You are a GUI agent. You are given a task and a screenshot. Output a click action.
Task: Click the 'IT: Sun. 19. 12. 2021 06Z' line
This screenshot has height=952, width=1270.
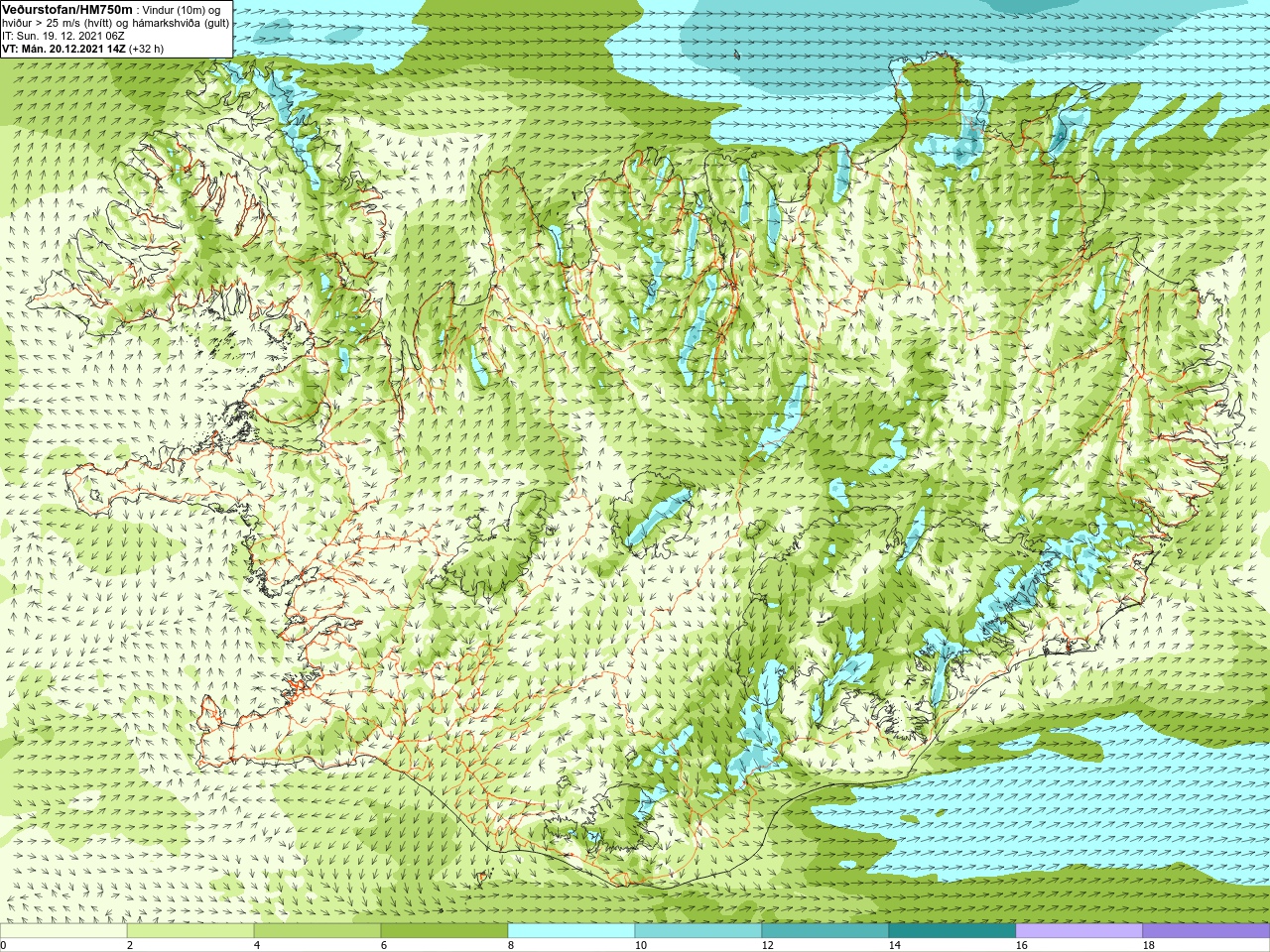point(63,36)
